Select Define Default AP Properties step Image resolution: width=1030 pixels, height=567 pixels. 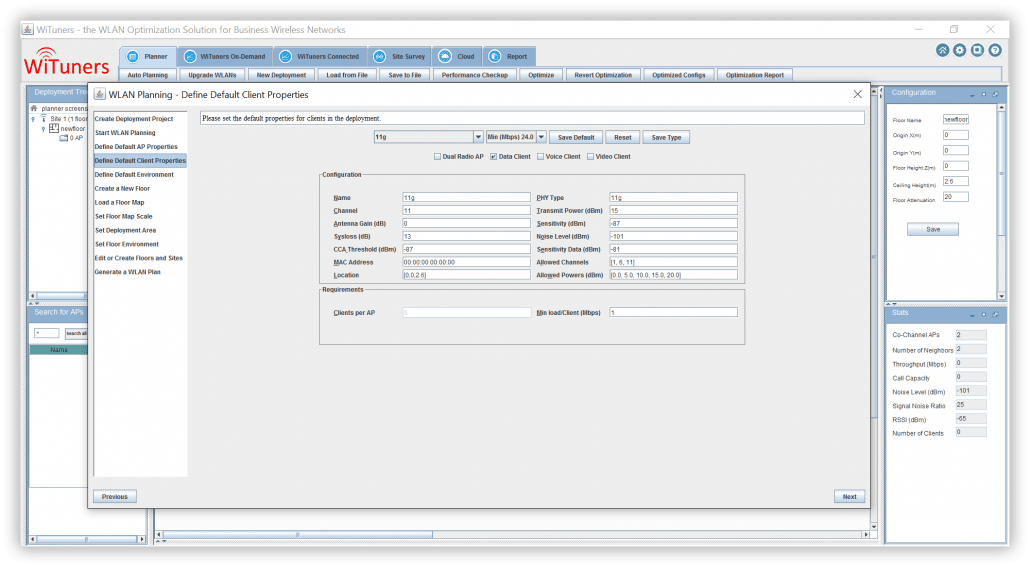(x=136, y=147)
